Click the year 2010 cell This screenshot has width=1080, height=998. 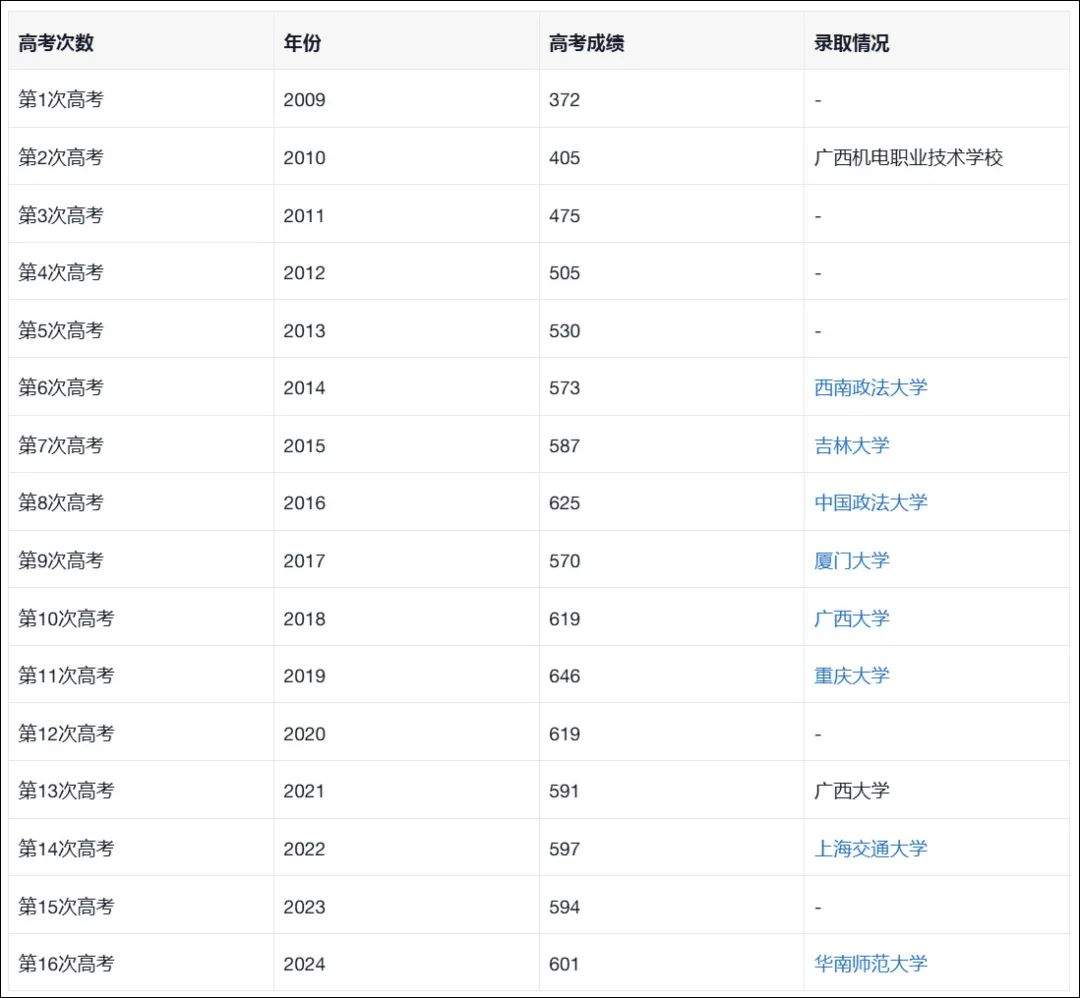406,157
